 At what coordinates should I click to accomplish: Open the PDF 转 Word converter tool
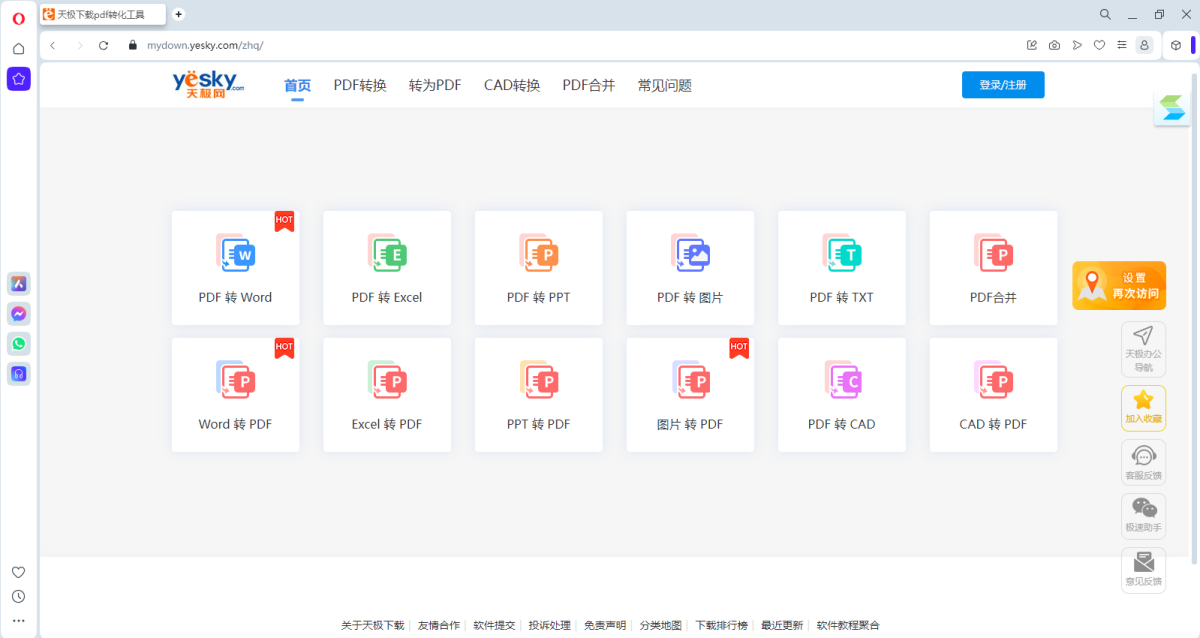[236, 267]
